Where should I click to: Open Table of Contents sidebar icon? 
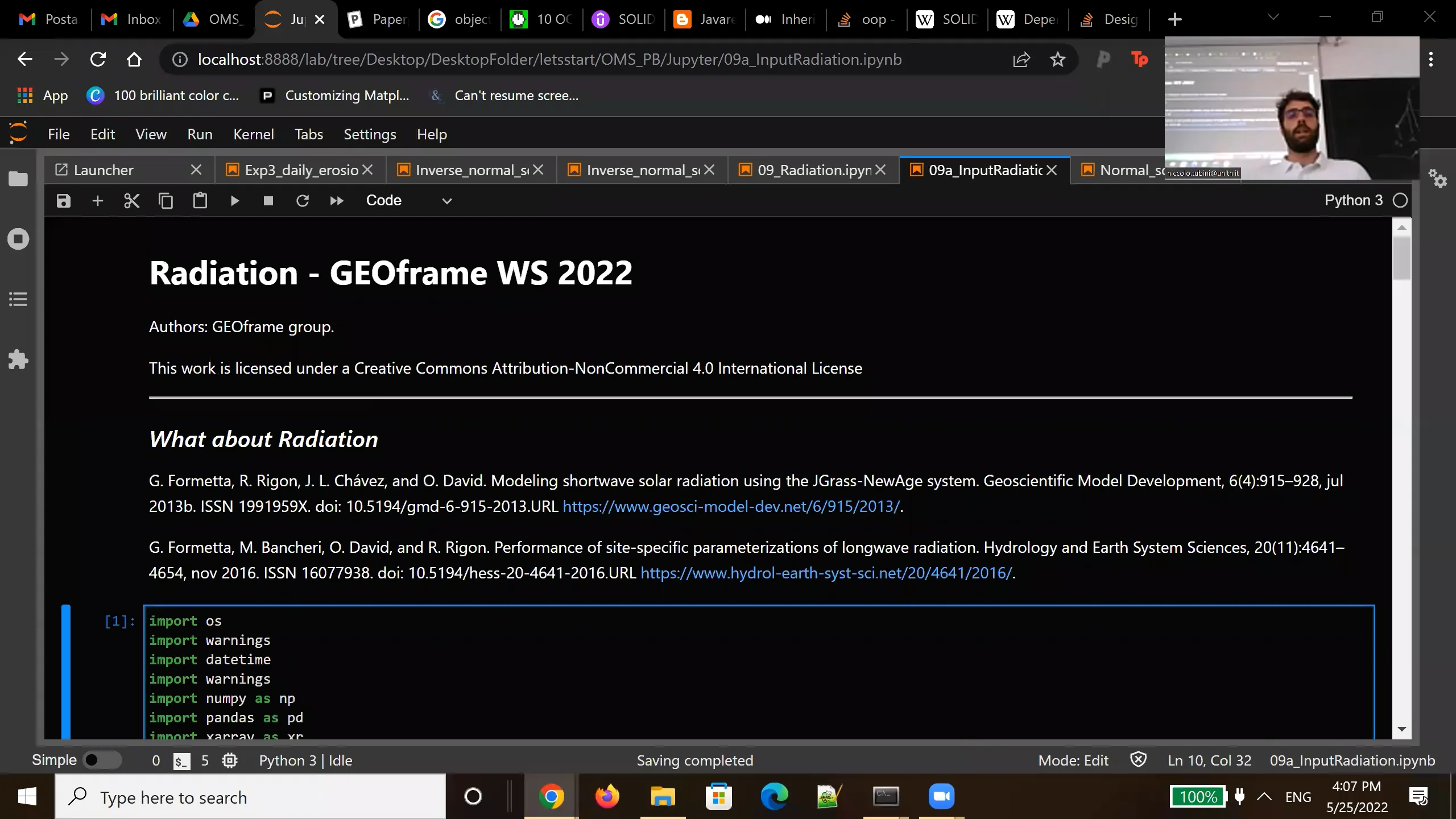click(x=18, y=299)
